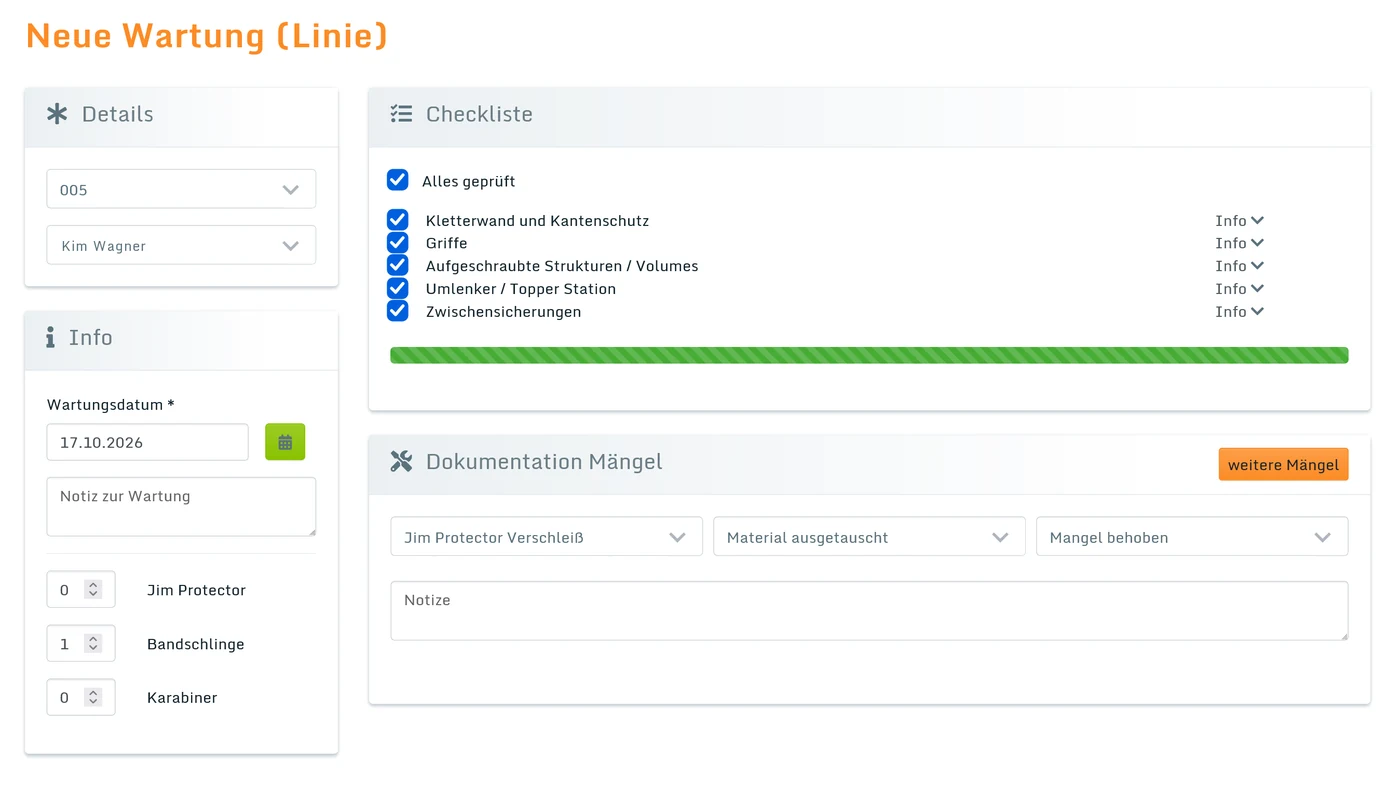Screen dimensions: 1400x788
Task: Toggle Umlenker / Topper Station checkbox
Action: pyautogui.click(x=398, y=288)
